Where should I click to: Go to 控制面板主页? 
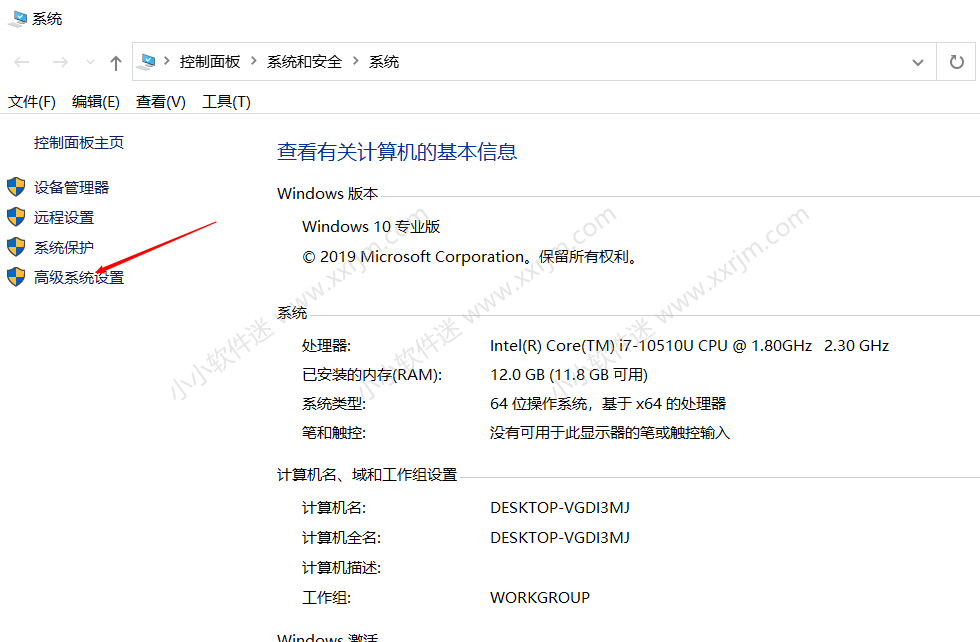pos(79,143)
